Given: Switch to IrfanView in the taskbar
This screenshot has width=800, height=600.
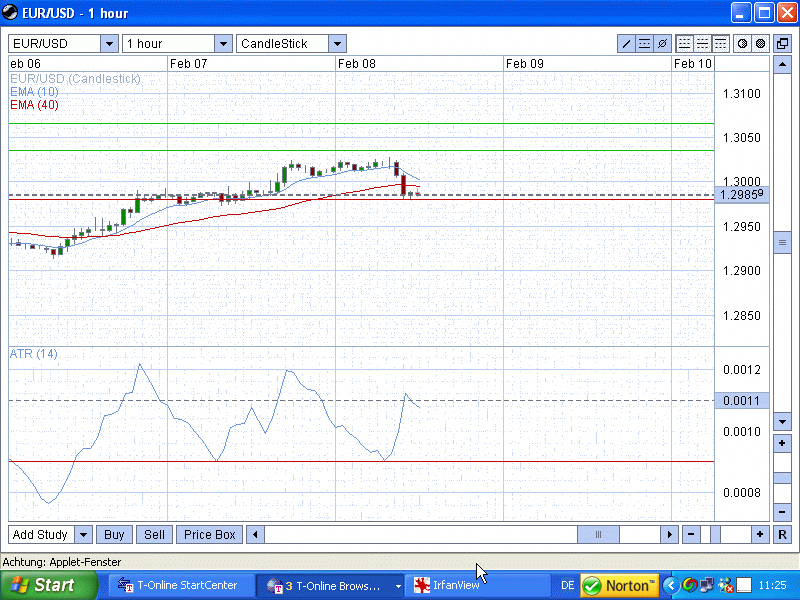Looking at the screenshot, I should (455, 585).
